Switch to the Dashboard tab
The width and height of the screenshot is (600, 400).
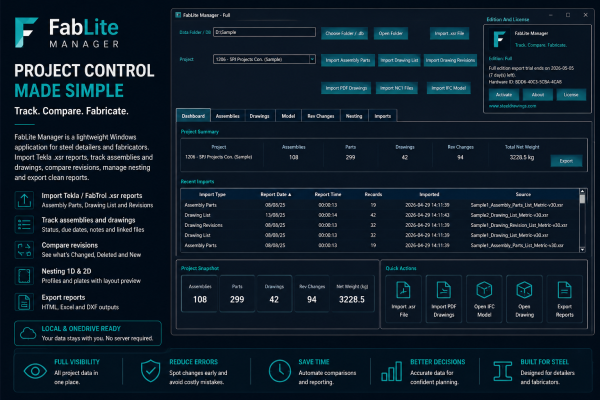tap(193, 116)
